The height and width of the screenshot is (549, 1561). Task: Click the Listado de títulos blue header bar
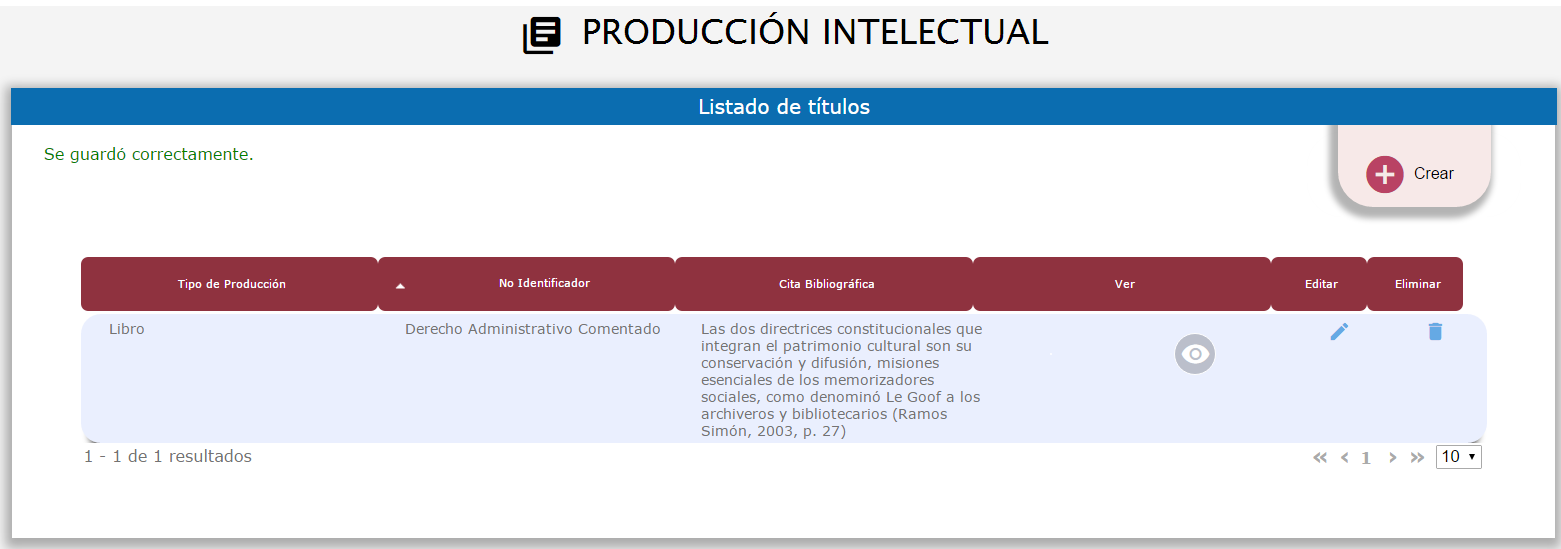pyautogui.click(x=783, y=107)
